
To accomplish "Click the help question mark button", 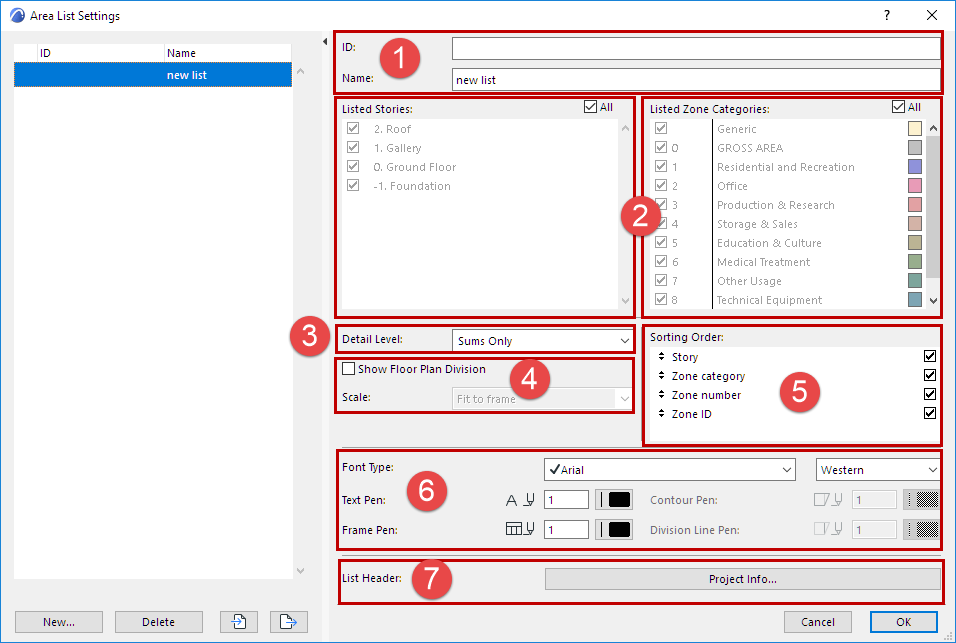I will point(887,15).
